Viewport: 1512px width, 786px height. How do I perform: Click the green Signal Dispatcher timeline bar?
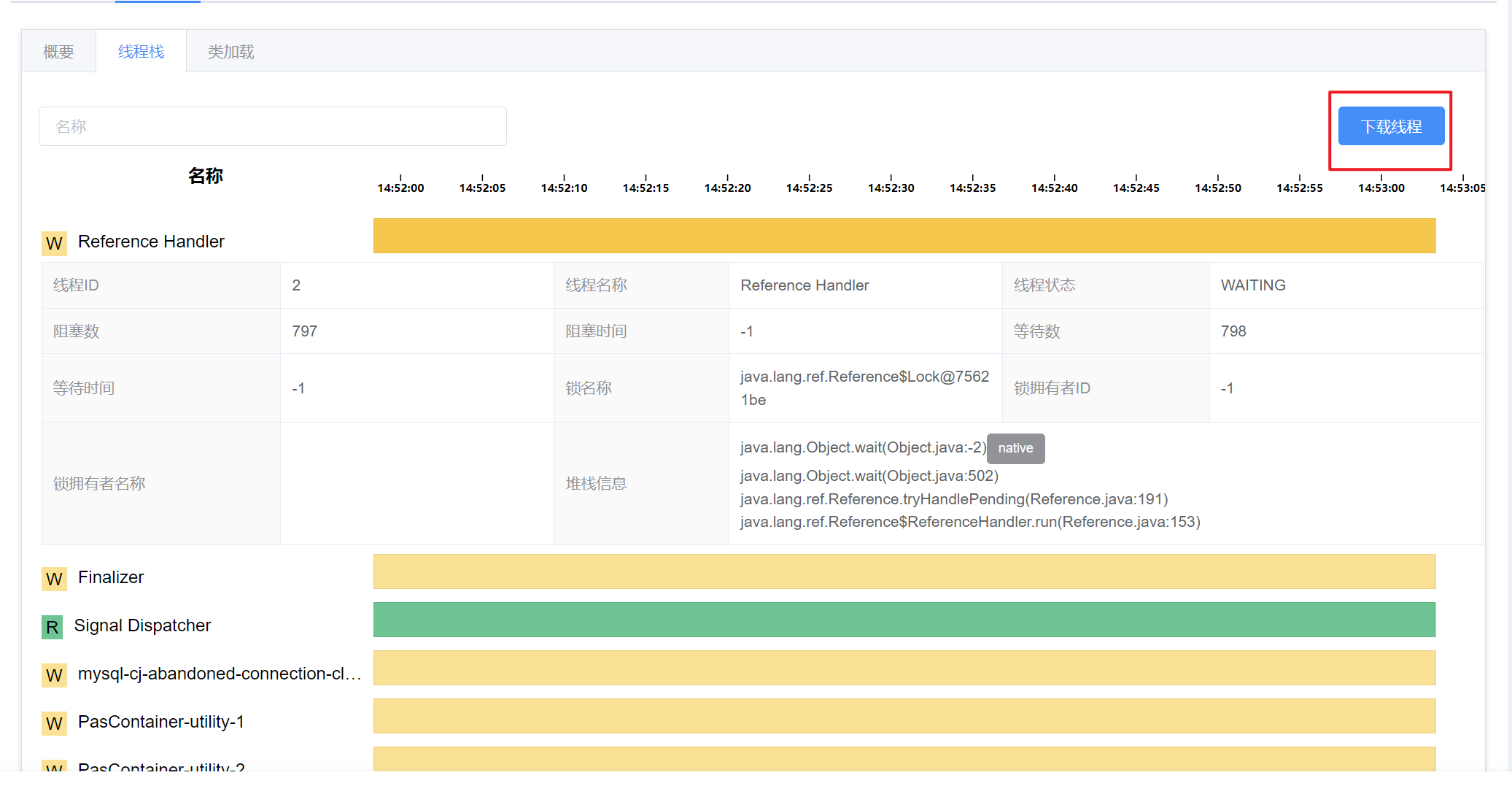pos(904,620)
